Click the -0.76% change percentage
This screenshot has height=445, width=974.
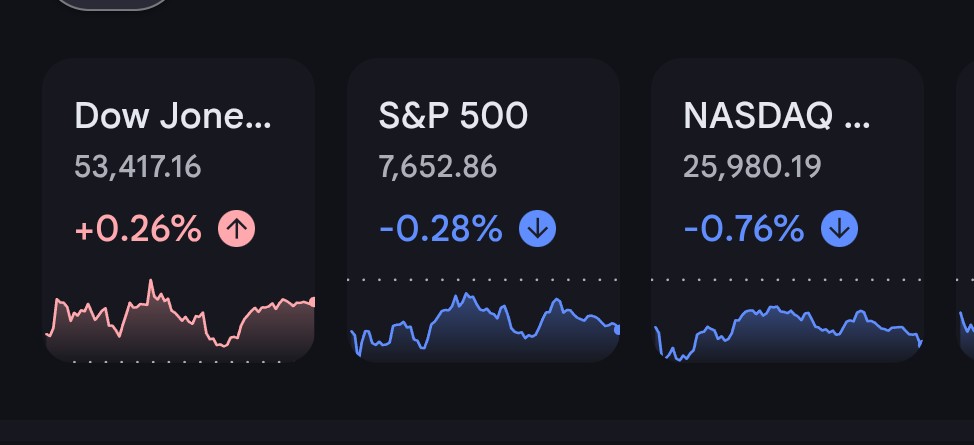pos(744,229)
